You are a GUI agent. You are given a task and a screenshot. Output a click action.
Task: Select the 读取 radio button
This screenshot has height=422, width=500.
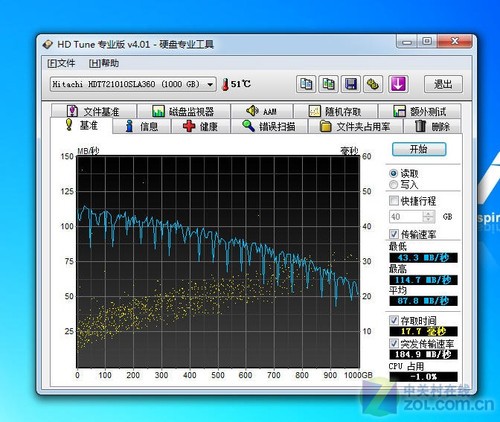[394, 173]
